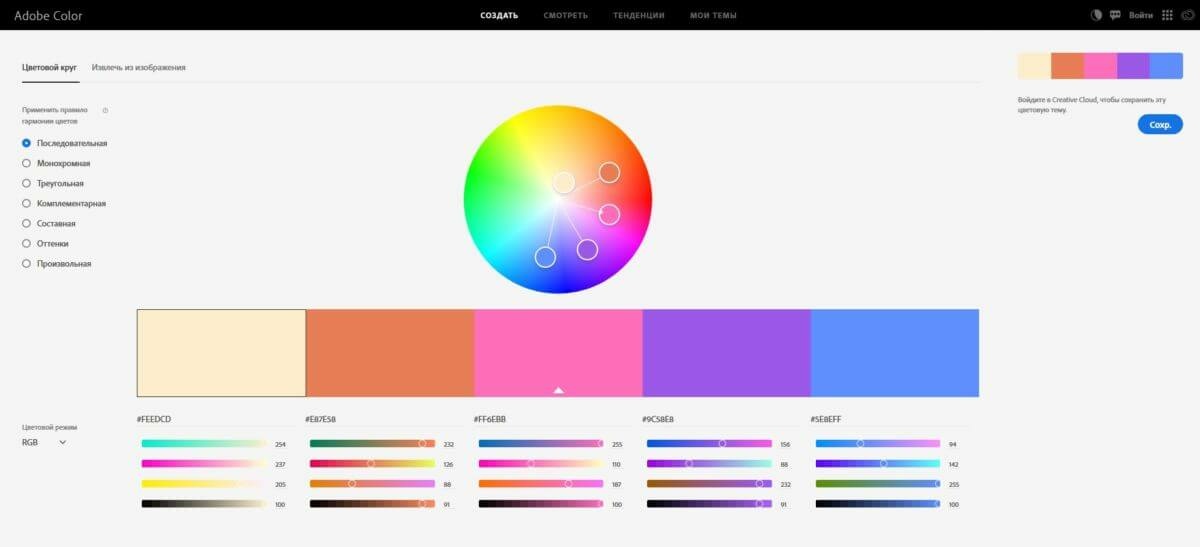Open the Adobe apps grid icon
The image size is (1200, 547).
click(1167, 15)
